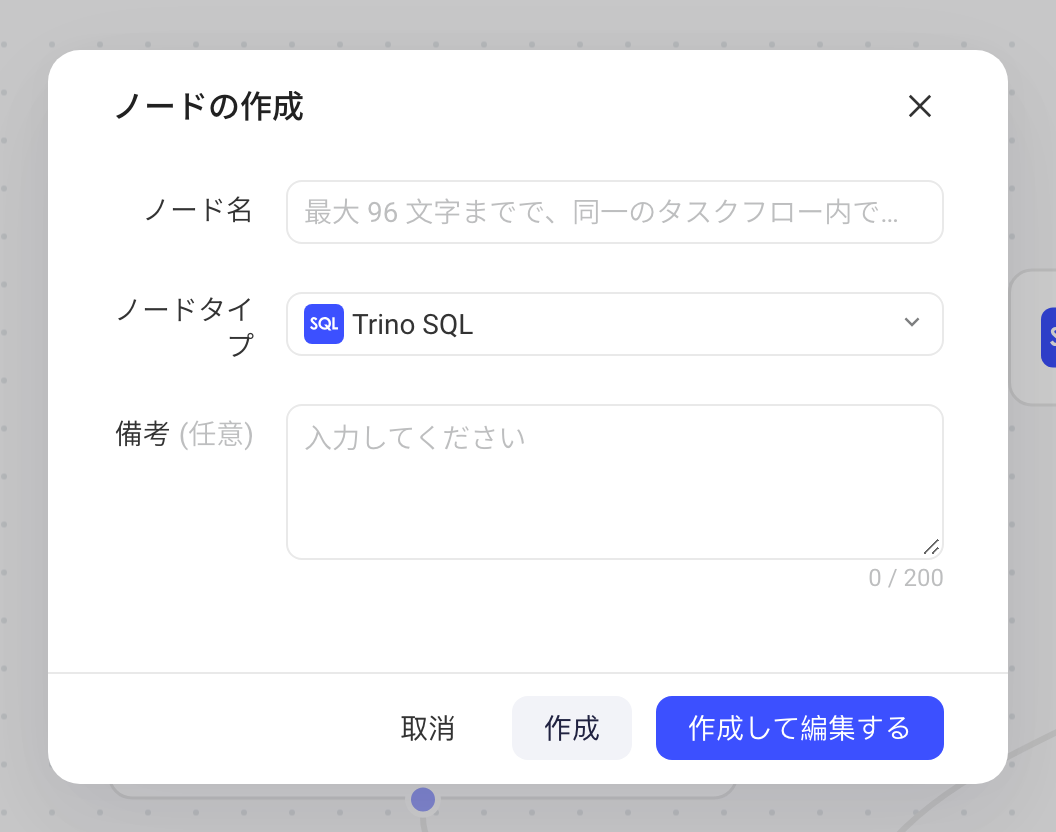
Task: Click the blue 作成して編集する button
Action: [799, 728]
